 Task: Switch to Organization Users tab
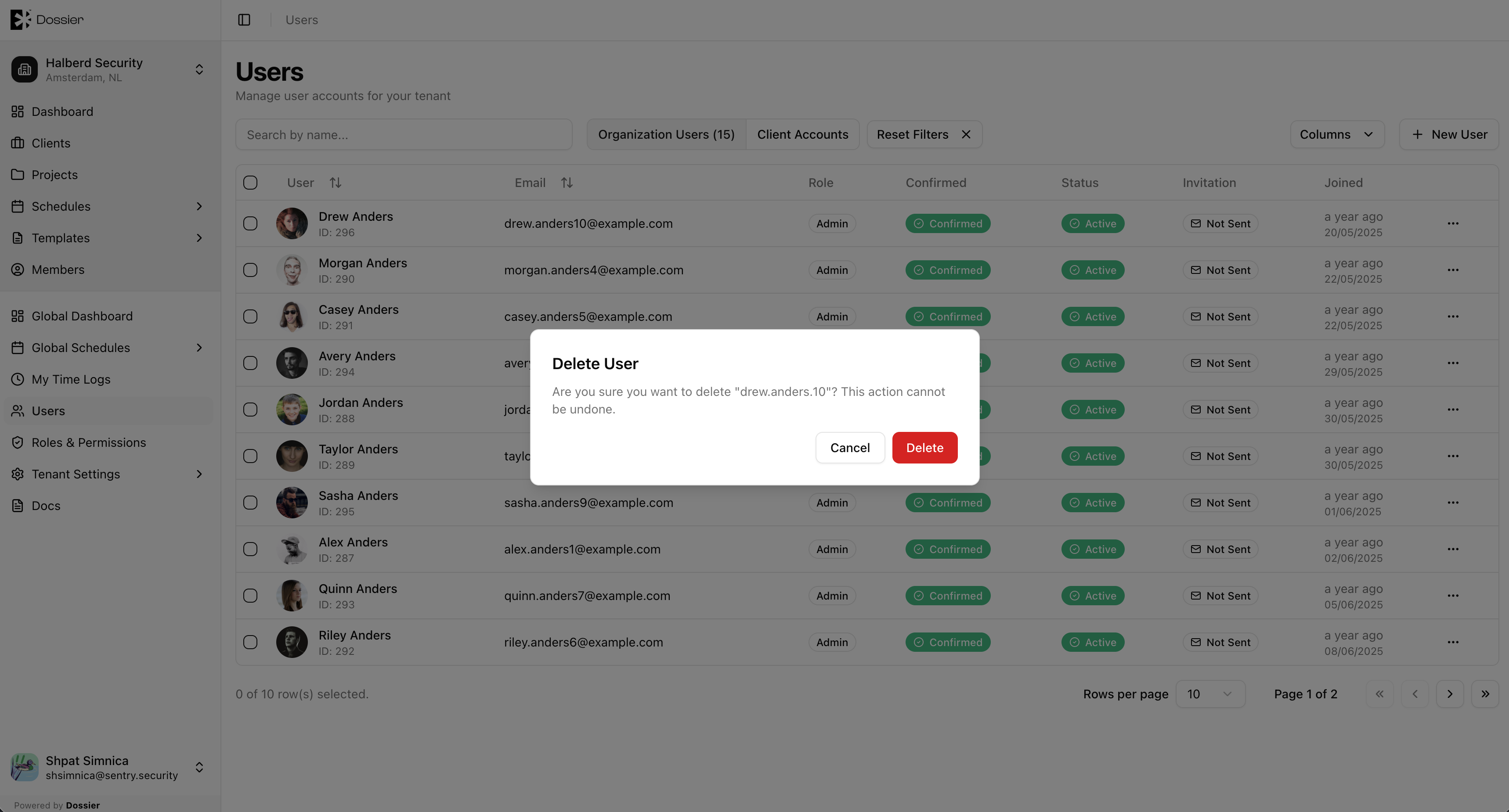coord(666,135)
